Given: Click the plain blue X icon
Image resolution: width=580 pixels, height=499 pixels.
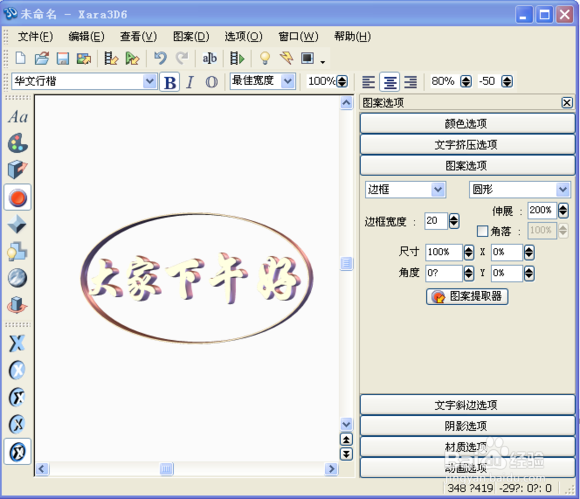Looking at the screenshot, I should click(x=17, y=343).
